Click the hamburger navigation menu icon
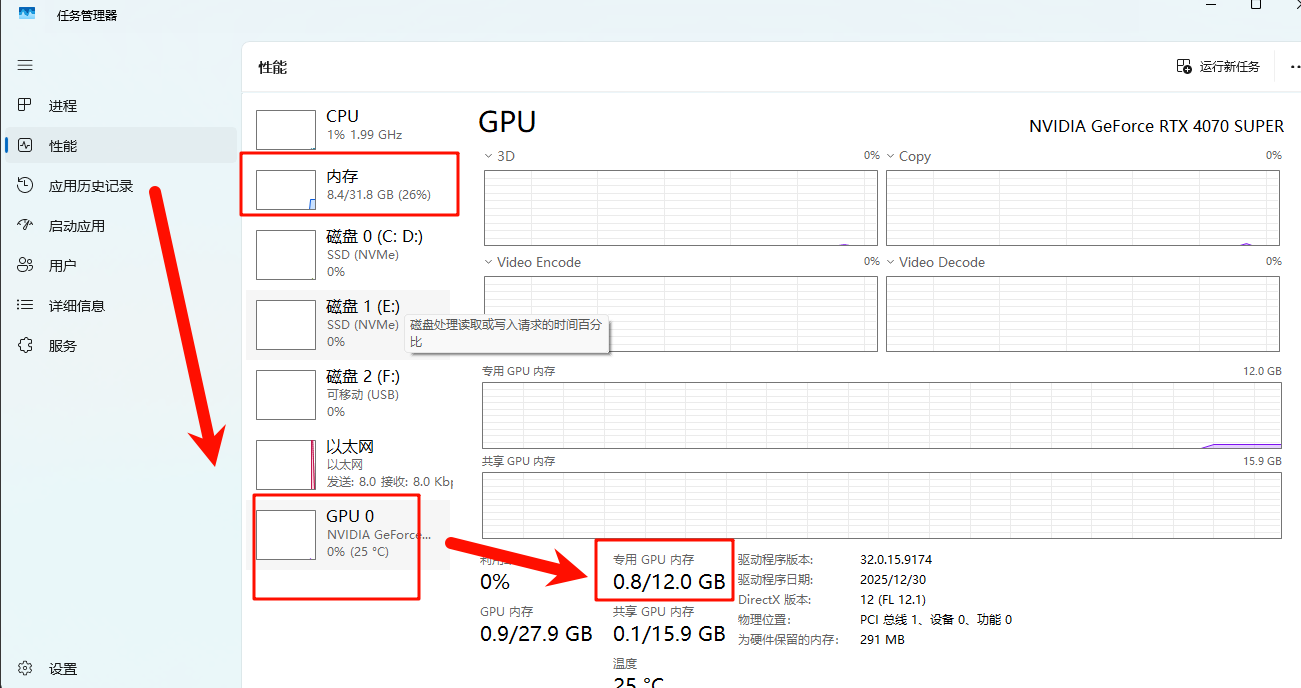 coord(25,65)
